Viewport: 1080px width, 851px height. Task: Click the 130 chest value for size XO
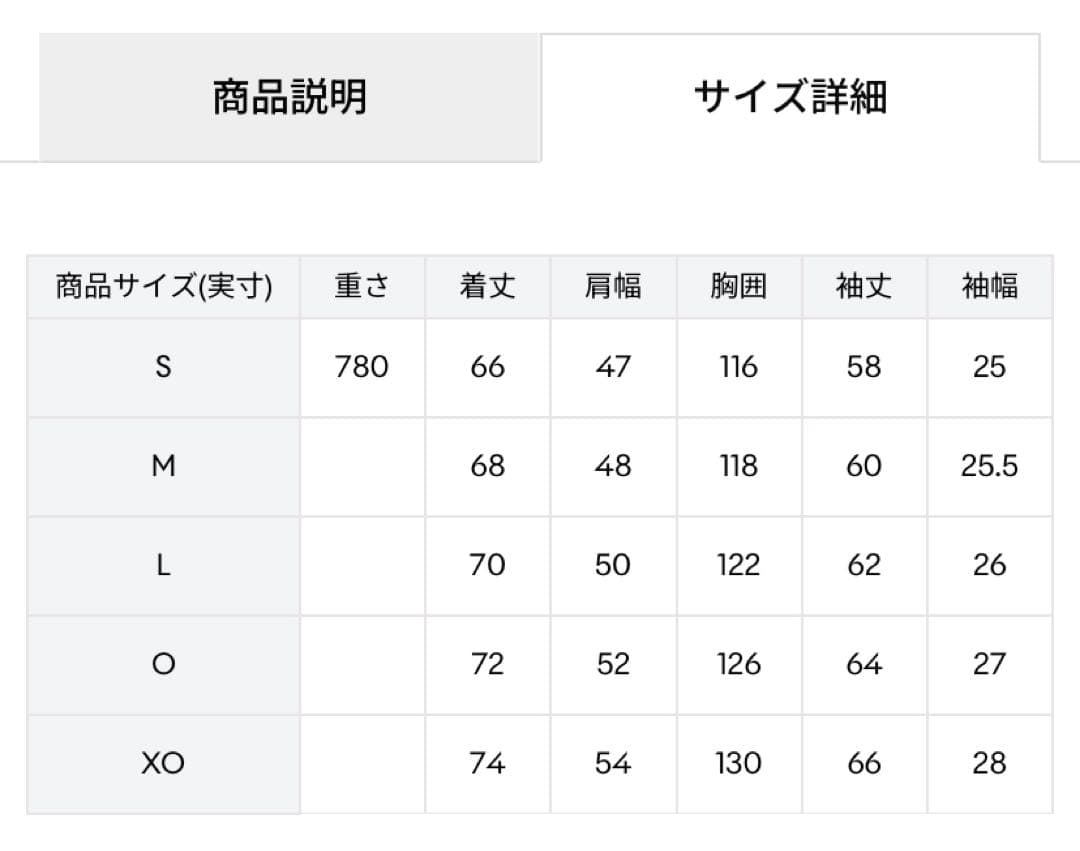(739, 763)
